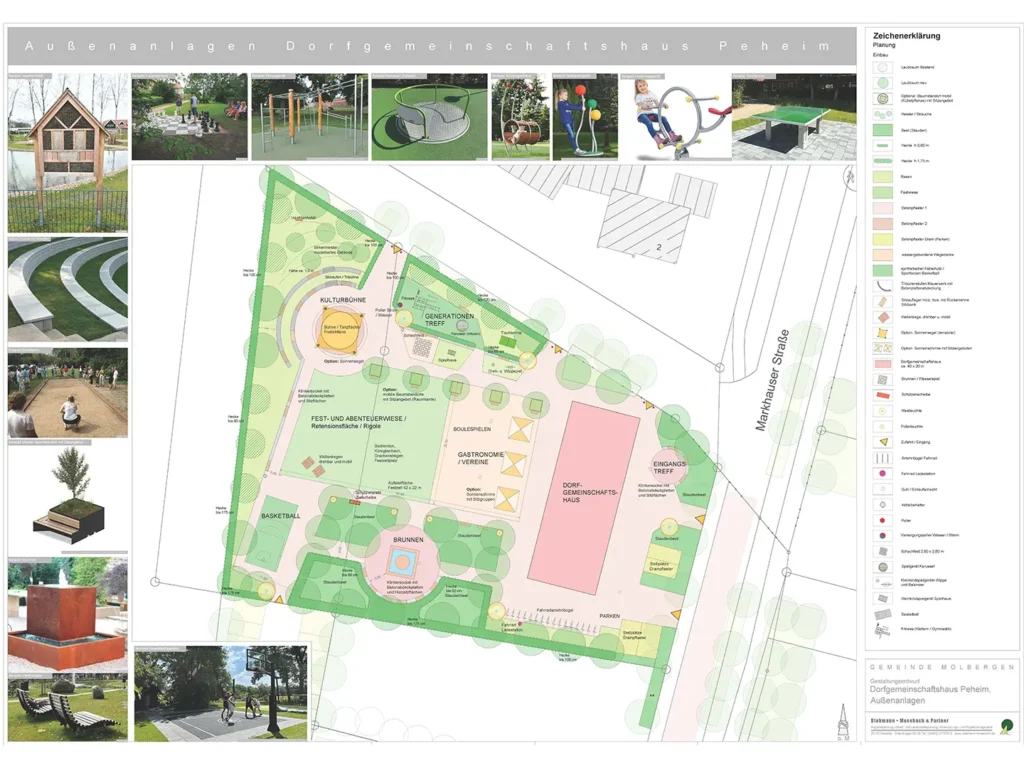Open the playground carousel photo
1024x768 pixels.
point(429,116)
